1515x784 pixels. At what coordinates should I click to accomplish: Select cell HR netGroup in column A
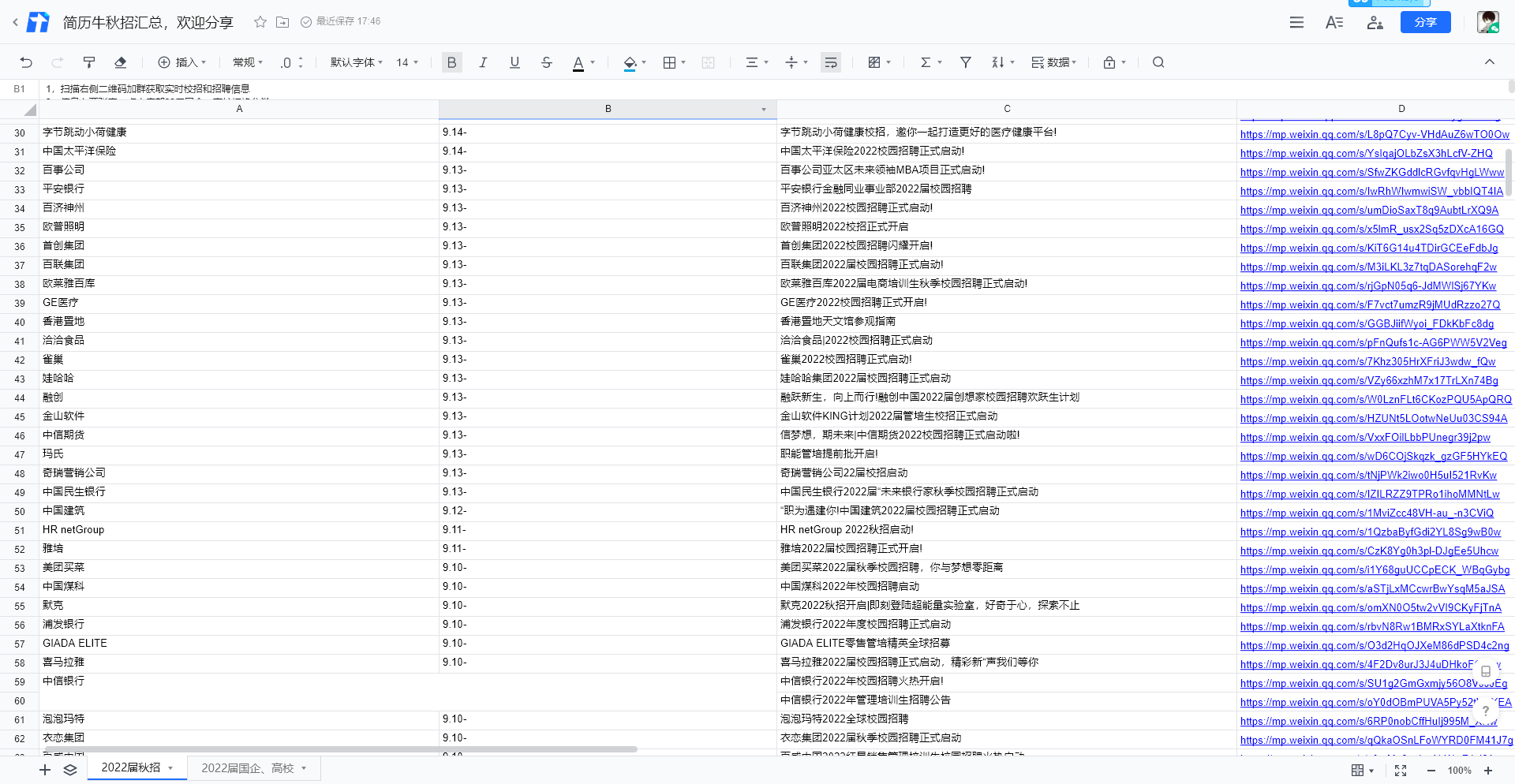pos(239,530)
